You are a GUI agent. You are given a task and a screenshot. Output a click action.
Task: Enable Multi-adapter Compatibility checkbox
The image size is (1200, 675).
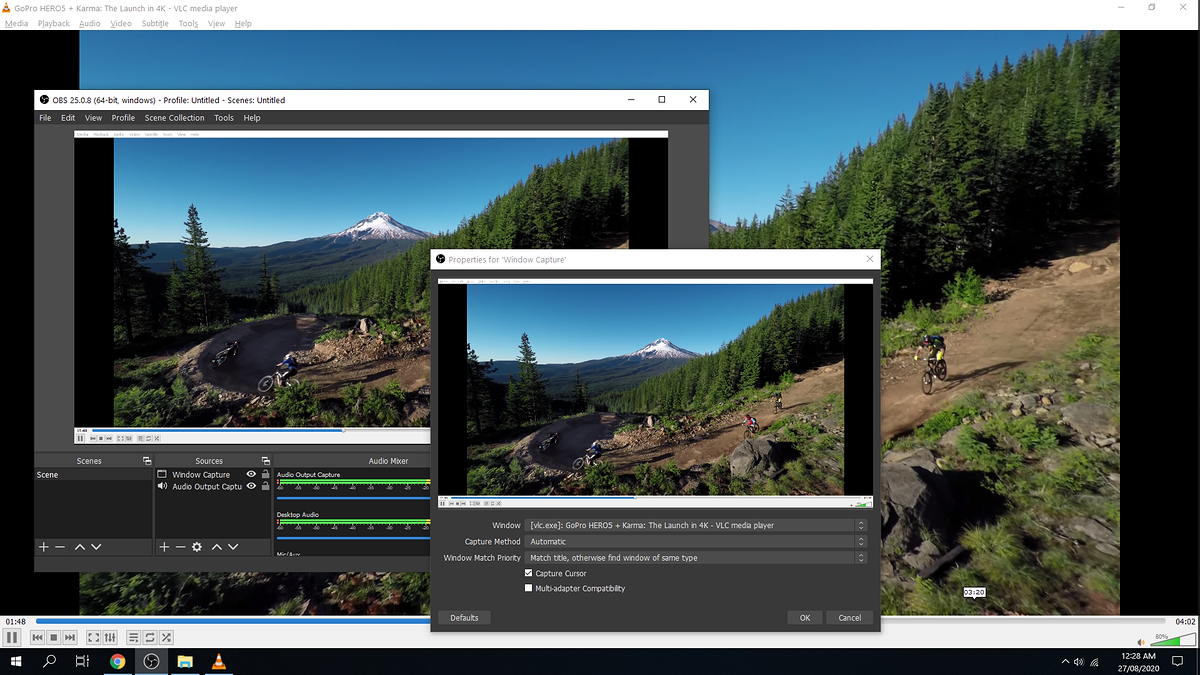529,588
